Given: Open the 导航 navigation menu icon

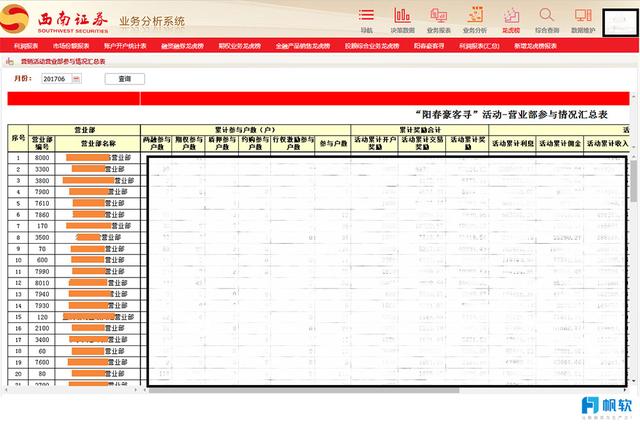Looking at the screenshot, I should [x=366, y=20].
